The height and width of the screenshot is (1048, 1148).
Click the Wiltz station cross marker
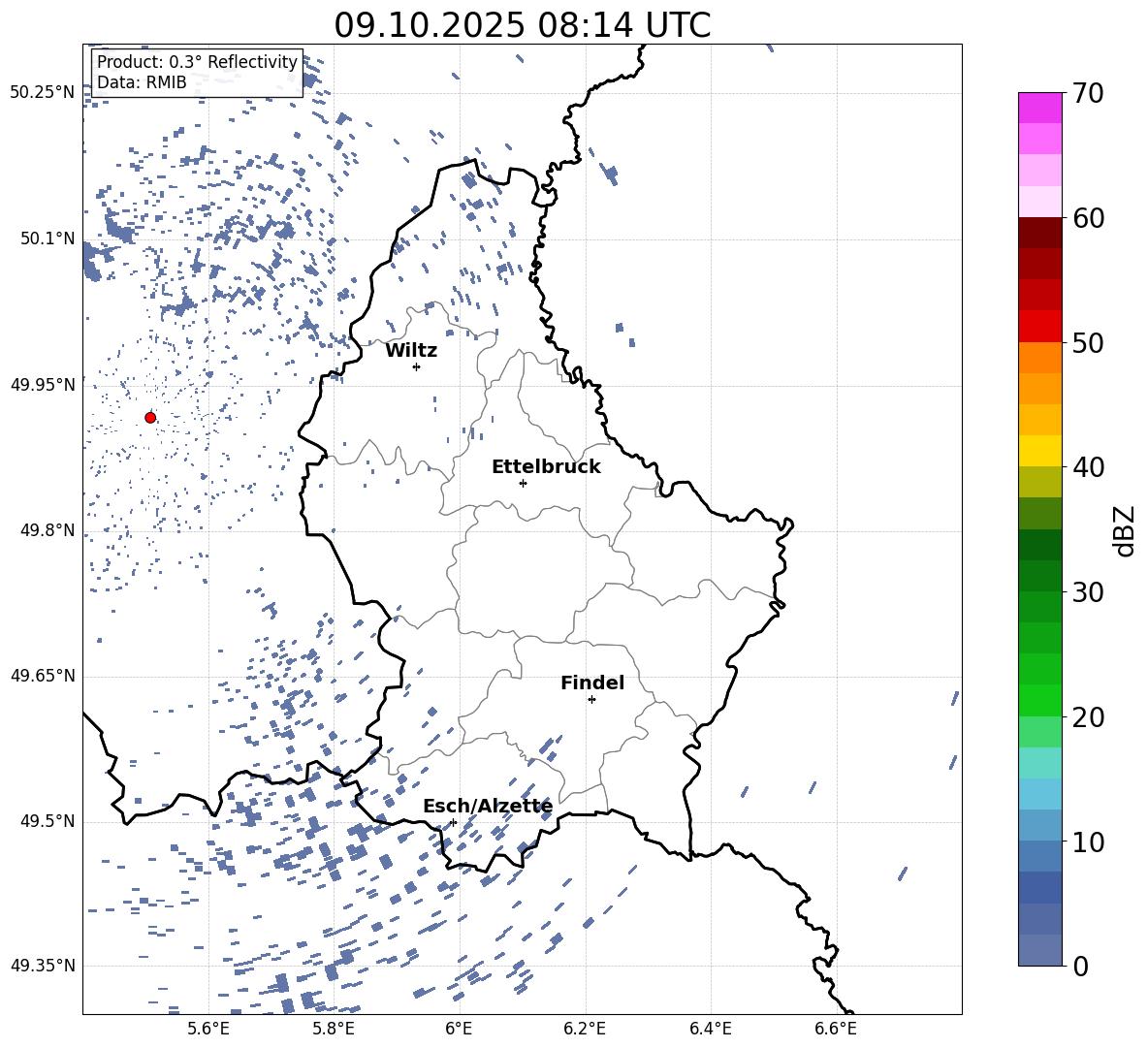[417, 366]
